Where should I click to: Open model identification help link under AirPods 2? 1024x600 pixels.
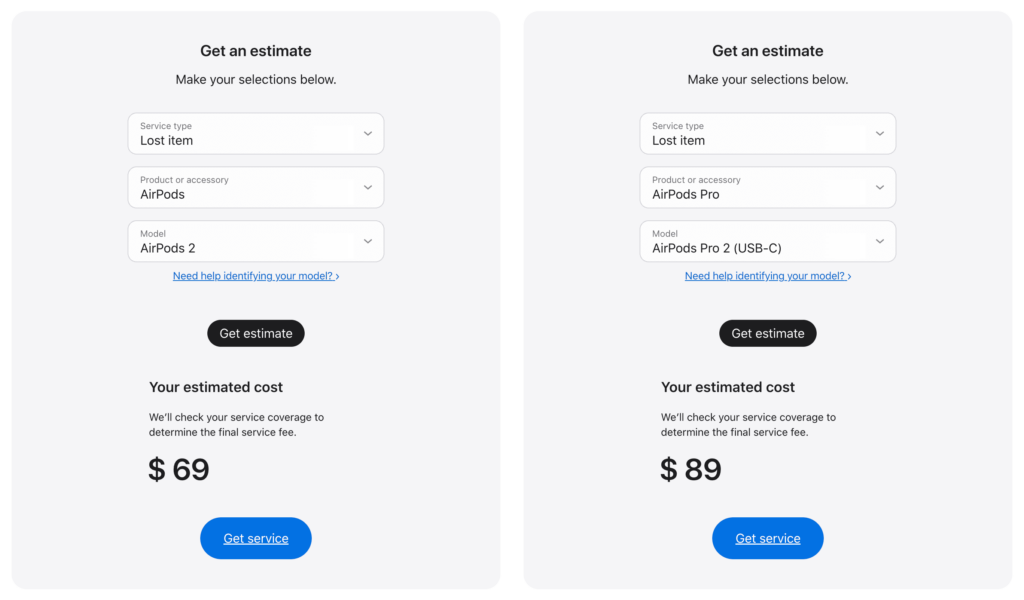coord(256,276)
